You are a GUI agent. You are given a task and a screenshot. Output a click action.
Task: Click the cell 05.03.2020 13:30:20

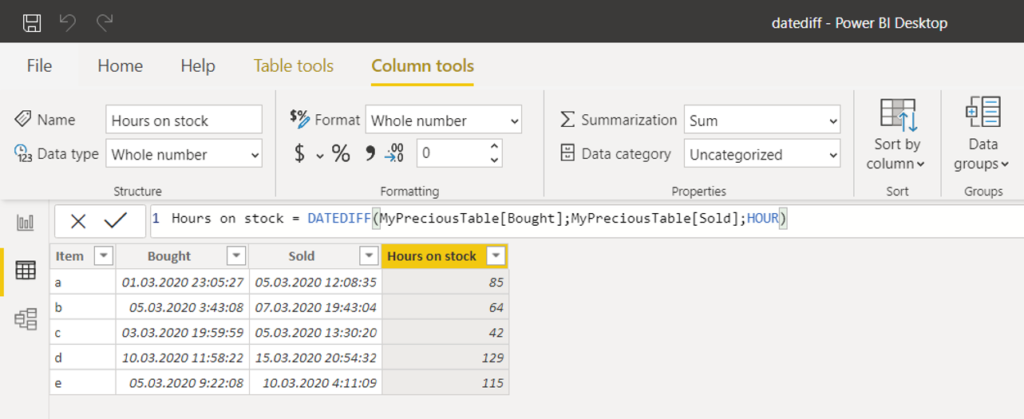click(315, 332)
